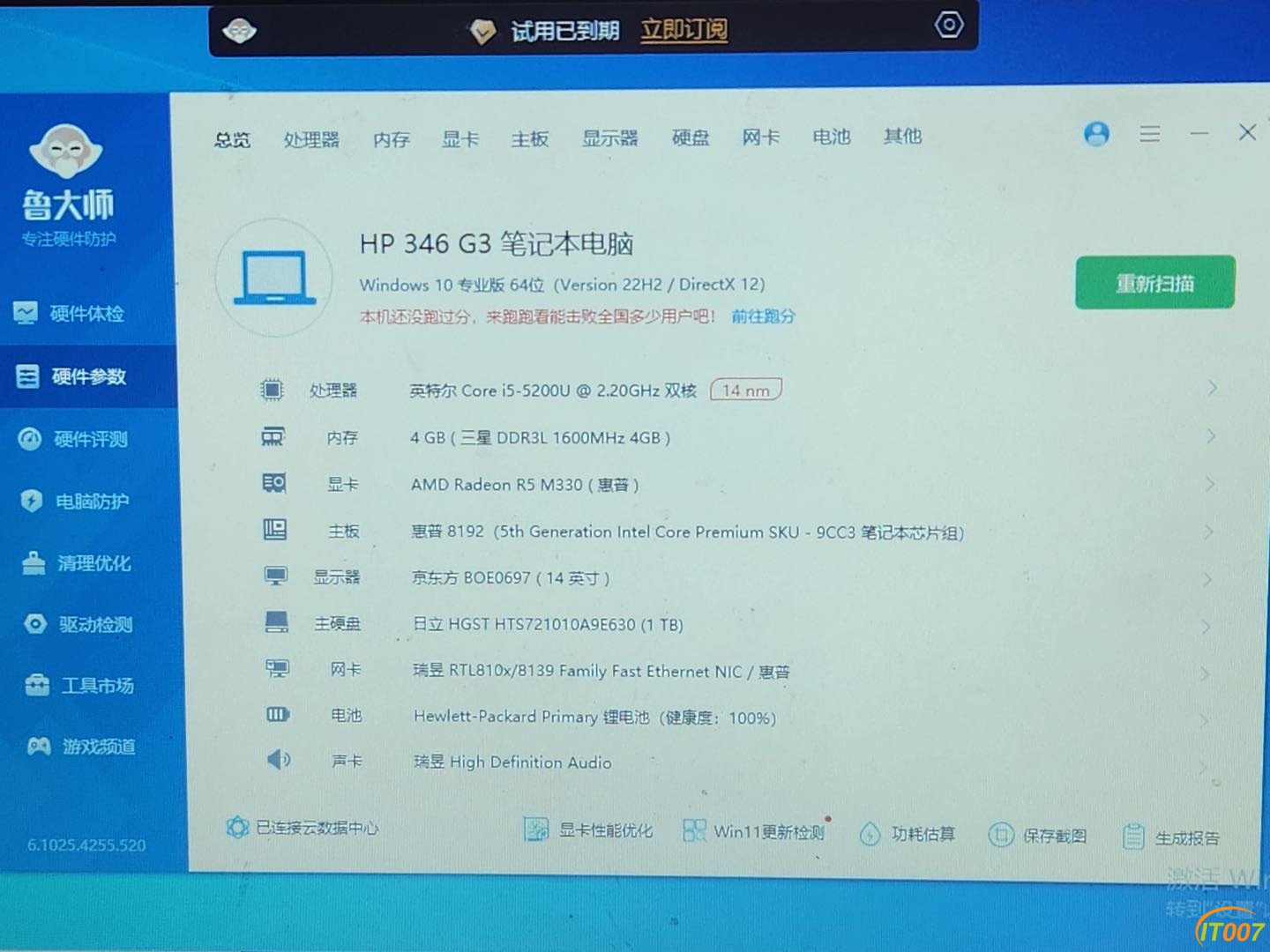Switch to the 处理器 tab
Viewport: 1270px width, 952px height.
point(311,140)
